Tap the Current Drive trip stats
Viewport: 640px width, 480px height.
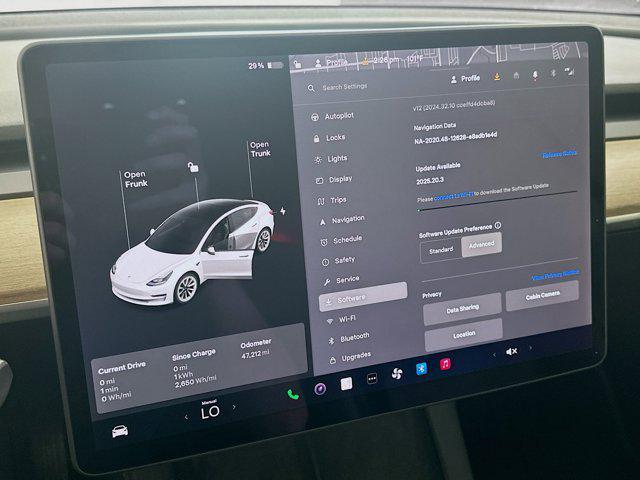pyautogui.click(x=122, y=381)
